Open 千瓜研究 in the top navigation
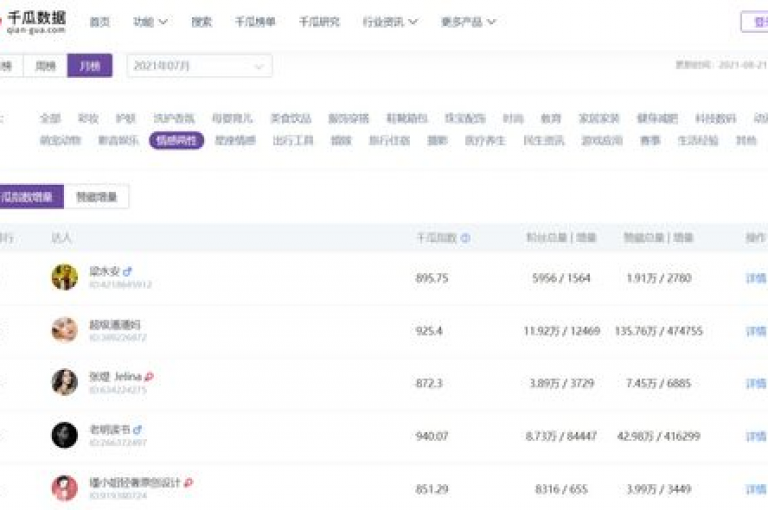 (319, 22)
